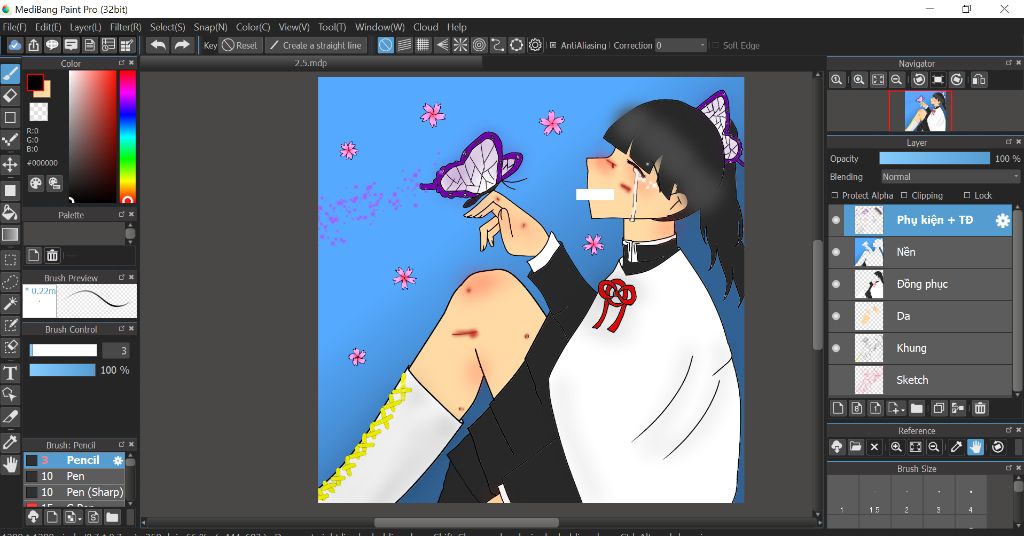The width and height of the screenshot is (1024, 536).
Task: Open the Window menu
Action: [379, 27]
